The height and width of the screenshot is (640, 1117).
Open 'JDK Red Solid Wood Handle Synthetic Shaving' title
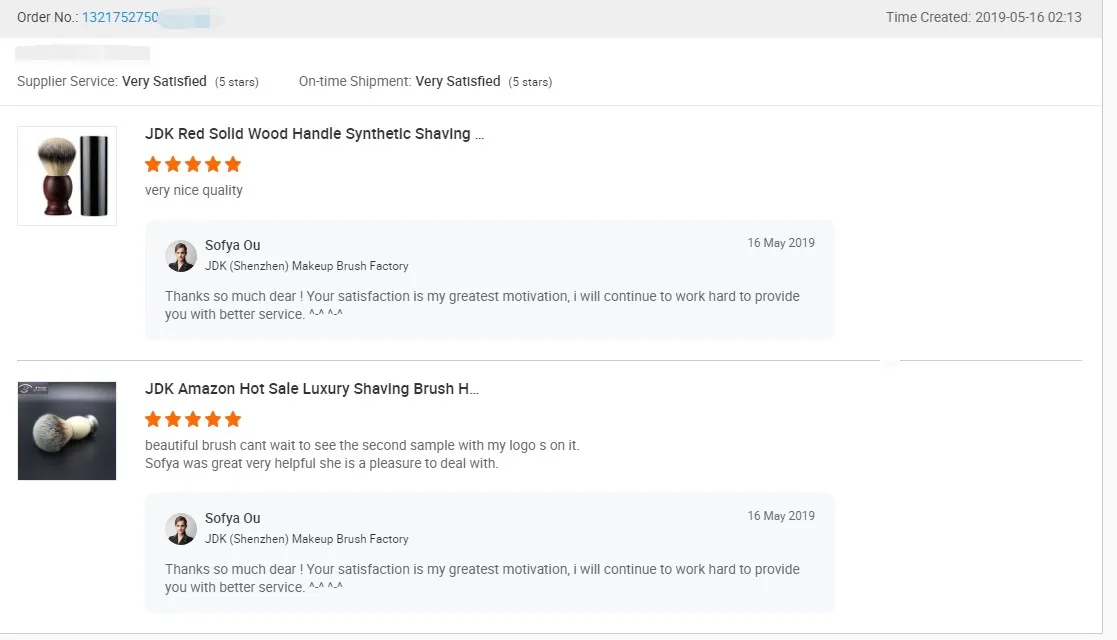click(314, 134)
